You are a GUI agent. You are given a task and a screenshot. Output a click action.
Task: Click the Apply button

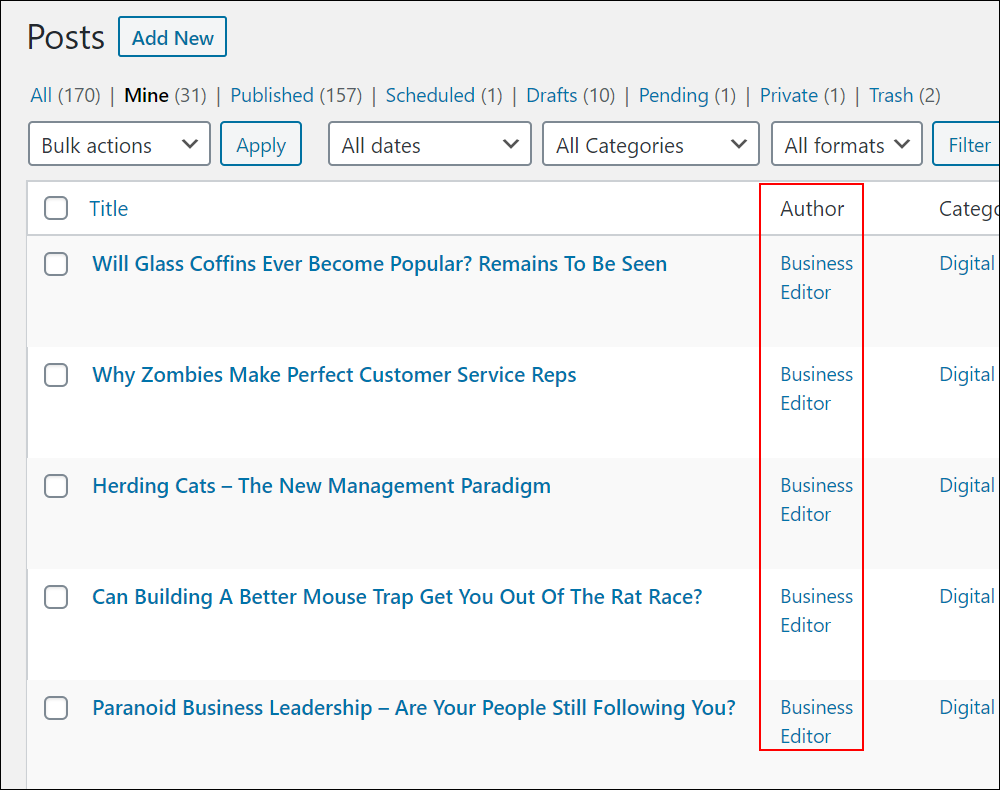click(261, 144)
